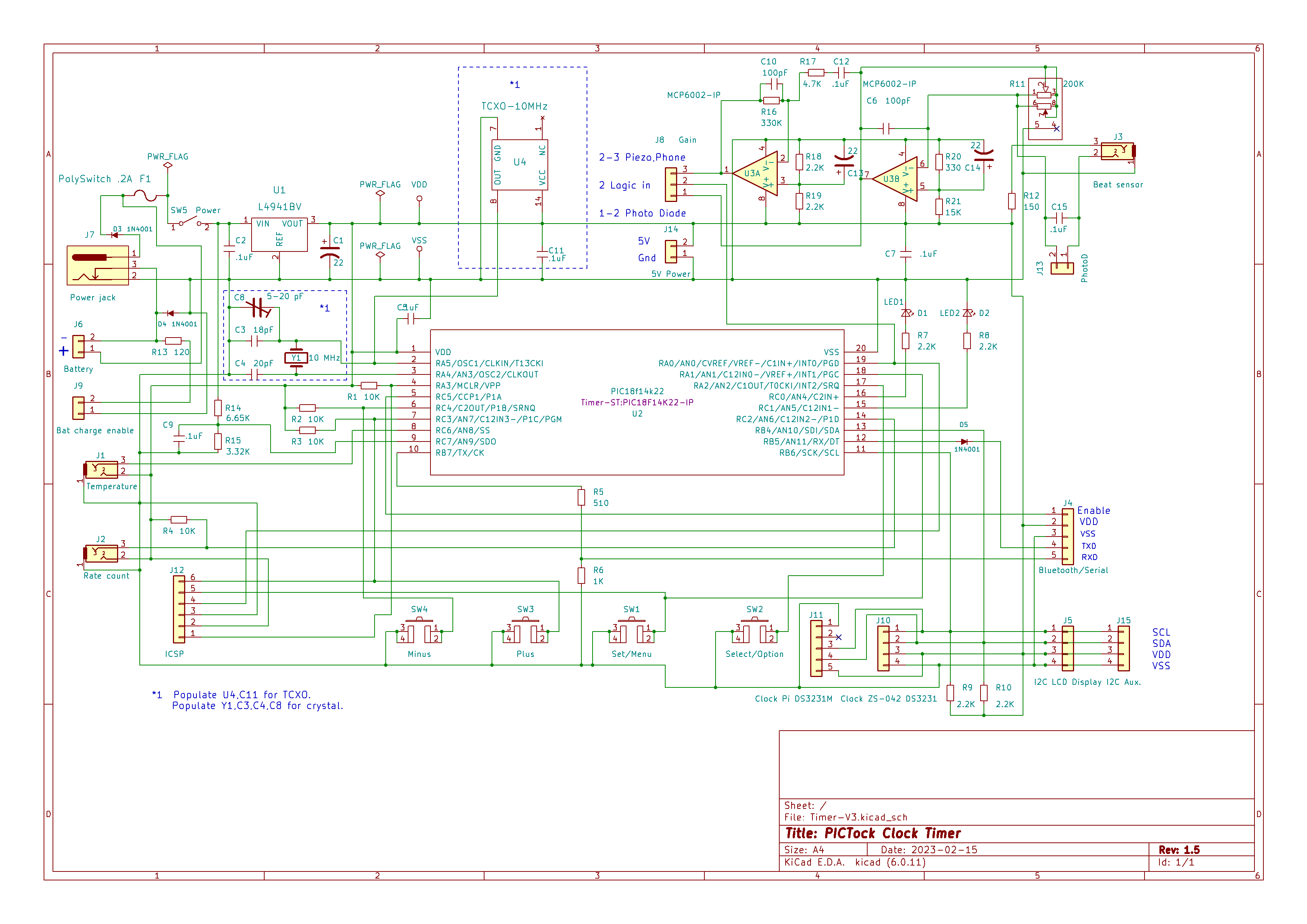Click the J13 PhotoD connector
This screenshot has width=1307, height=924.
(1062, 269)
